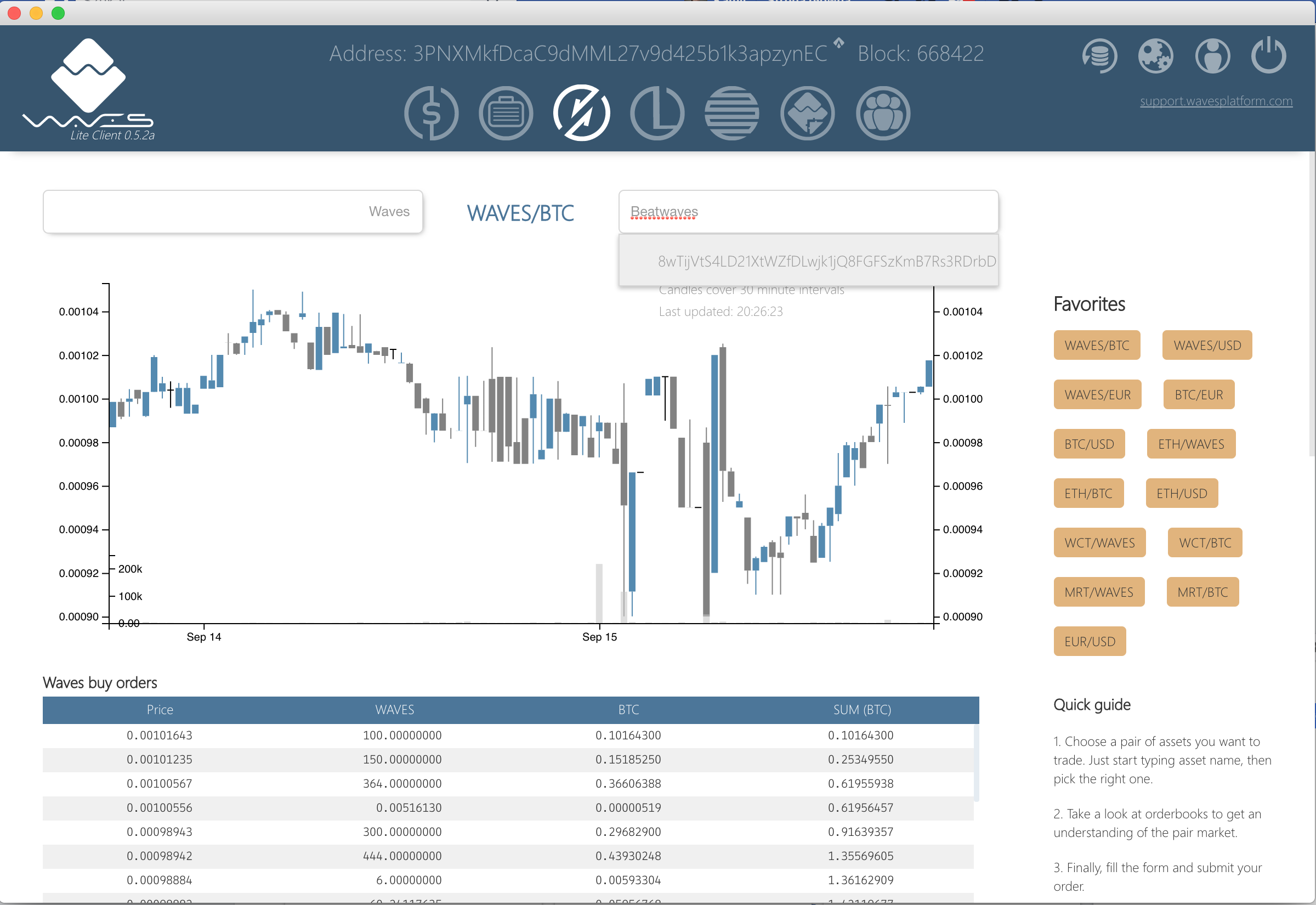The image size is (1316, 905).
Task: Click the SUM (BTC) column header
Action: tap(862, 709)
